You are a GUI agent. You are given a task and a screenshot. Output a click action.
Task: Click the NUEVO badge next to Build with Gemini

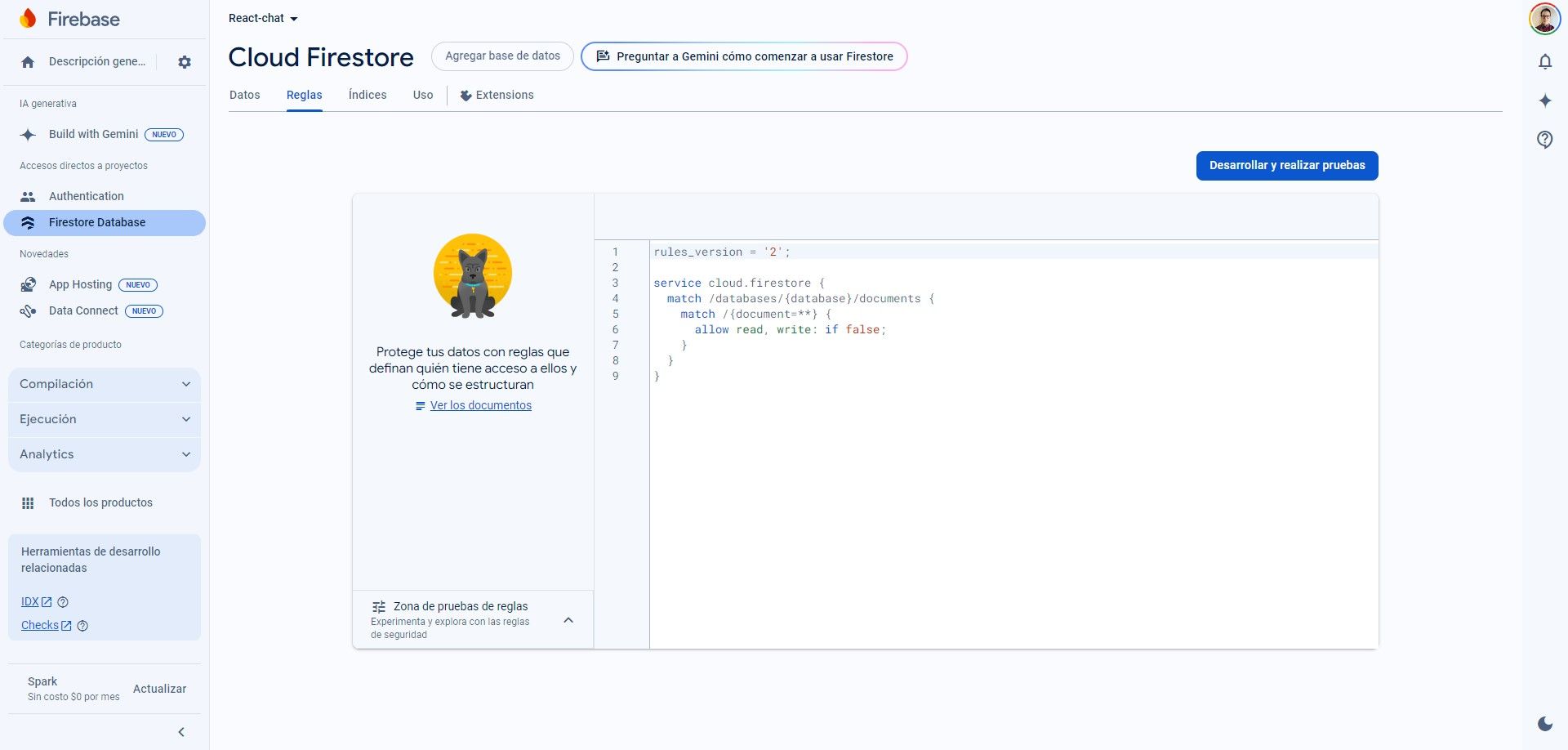pos(164,135)
